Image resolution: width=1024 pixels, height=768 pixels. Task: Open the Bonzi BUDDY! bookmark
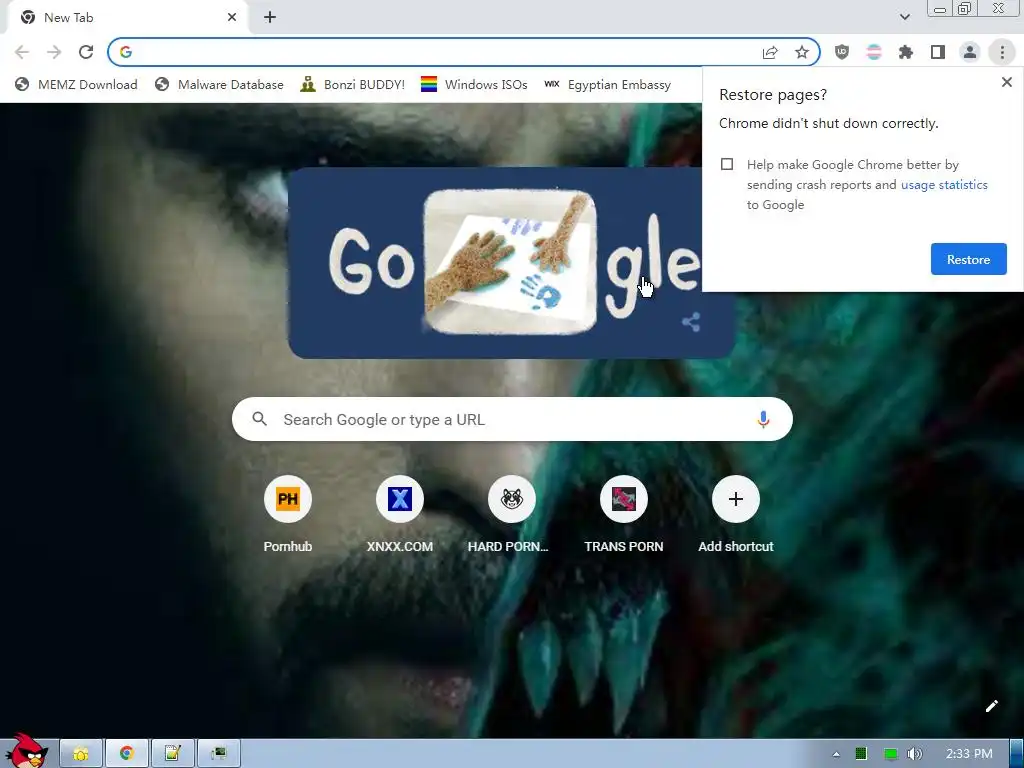pyautogui.click(x=353, y=84)
